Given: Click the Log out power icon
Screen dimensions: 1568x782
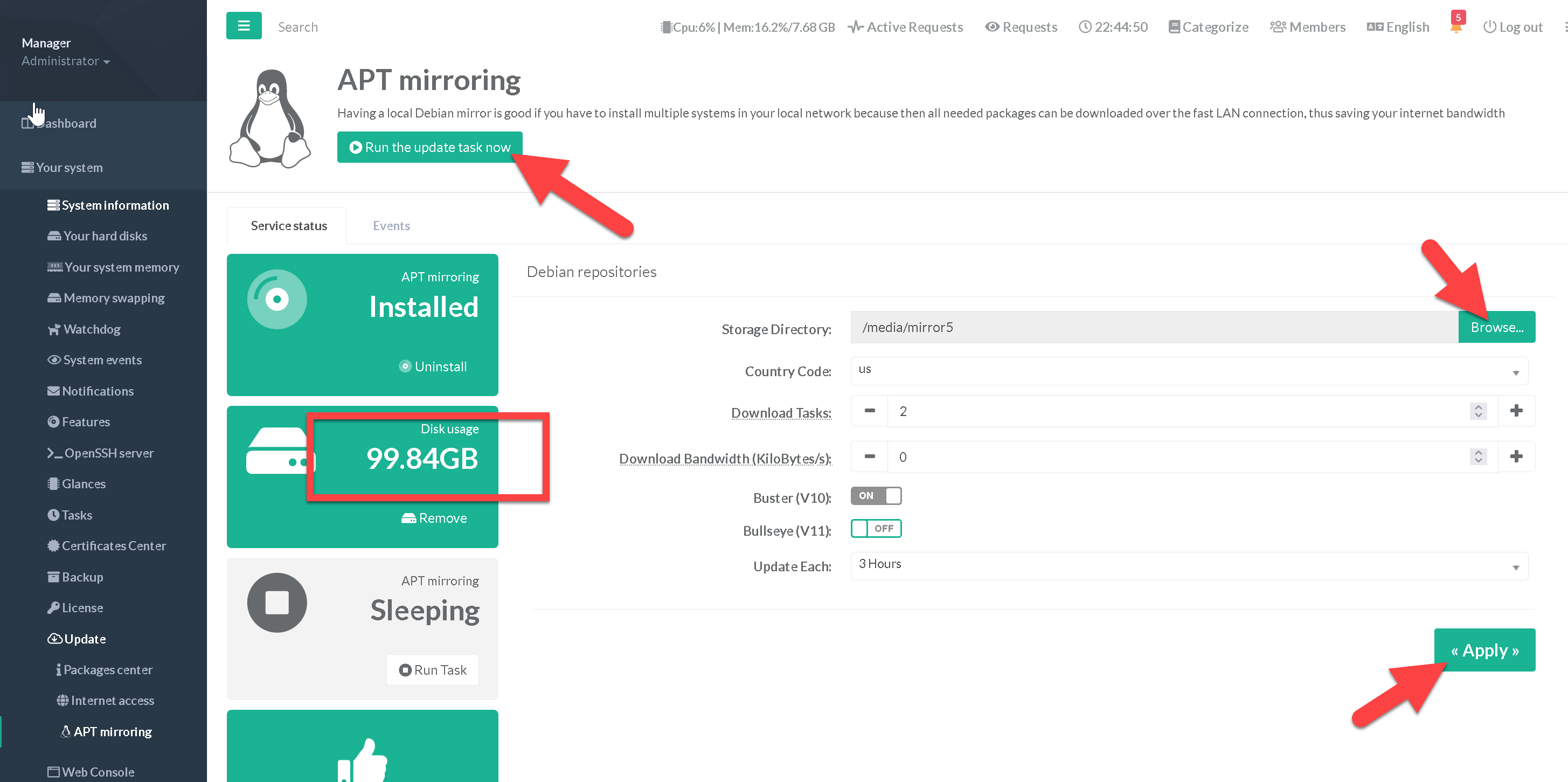Looking at the screenshot, I should (1489, 27).
